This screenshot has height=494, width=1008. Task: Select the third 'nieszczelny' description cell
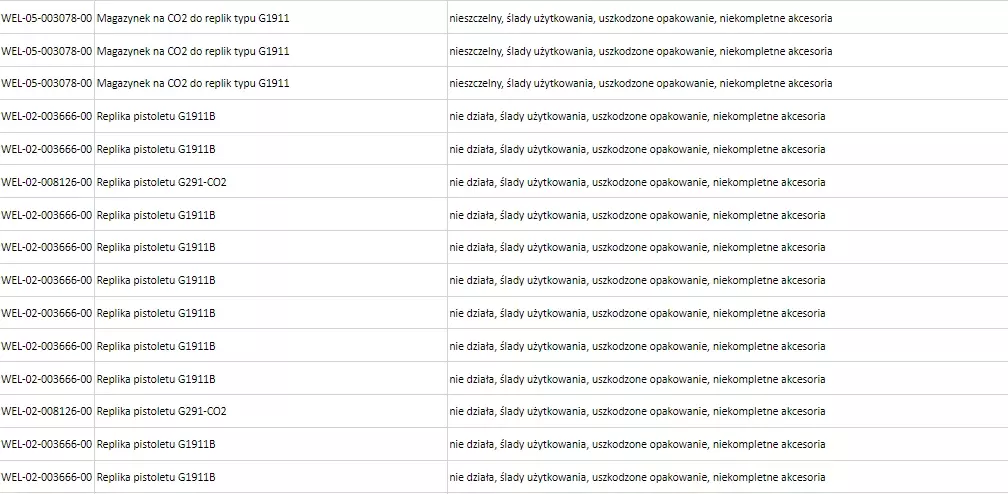coord(640,83)
